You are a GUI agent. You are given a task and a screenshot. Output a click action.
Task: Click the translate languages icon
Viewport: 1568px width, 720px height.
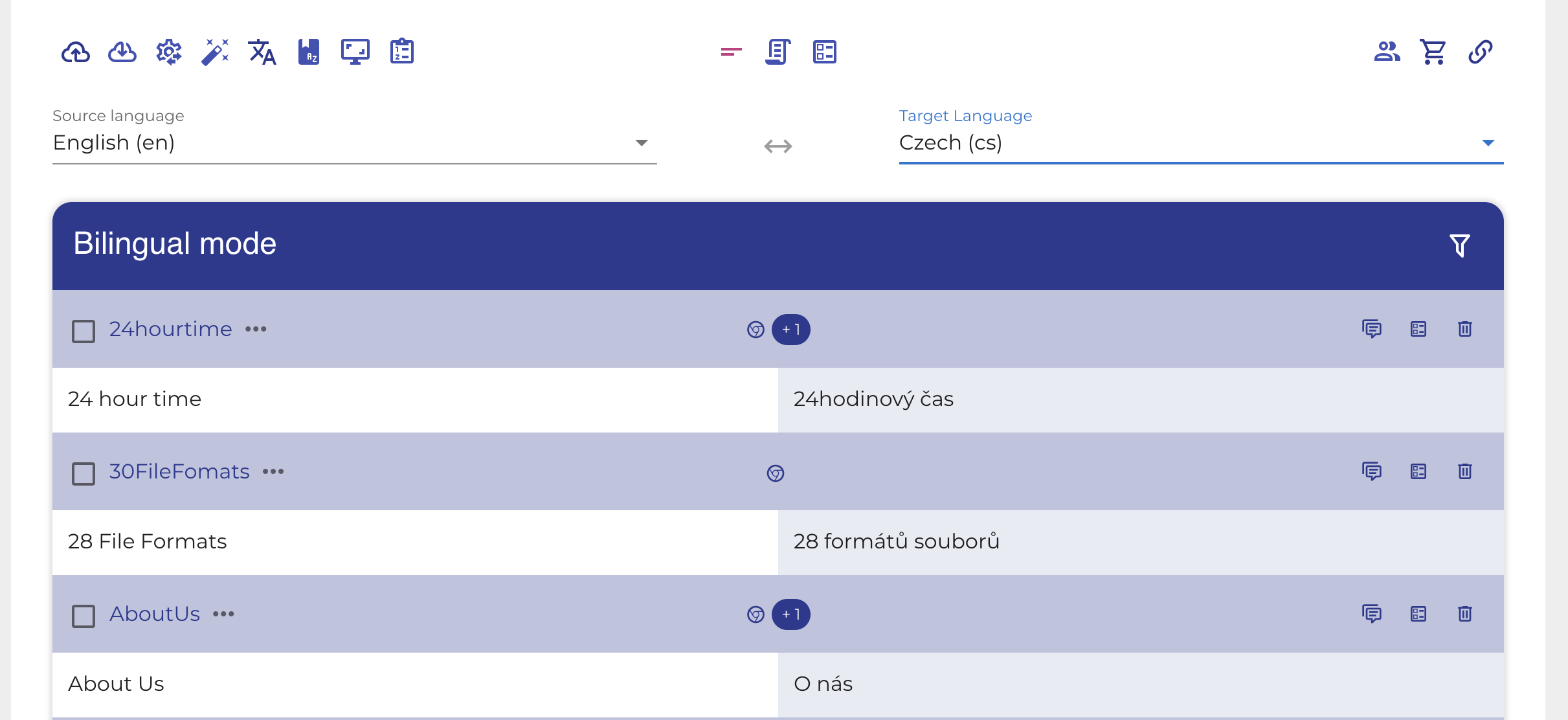click(x=262, y=52)
